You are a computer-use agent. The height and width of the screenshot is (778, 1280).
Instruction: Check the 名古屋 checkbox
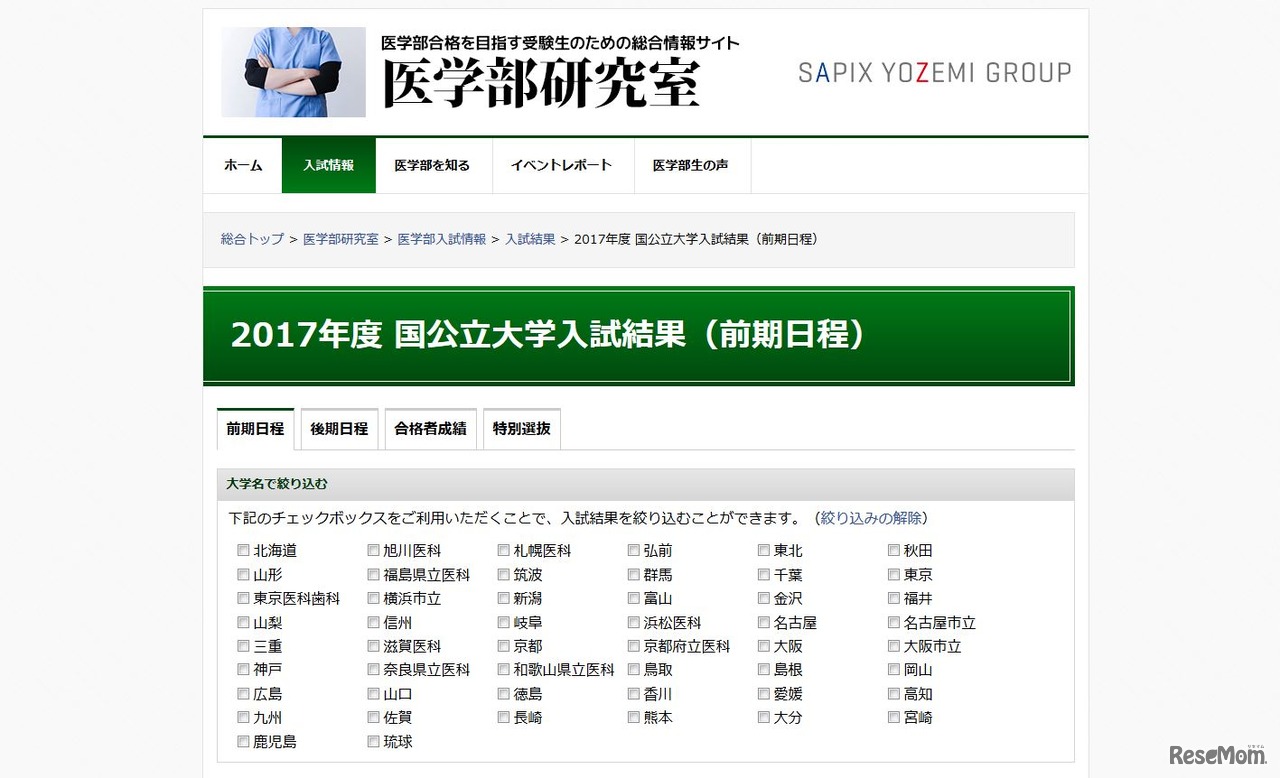coord(763,622)
